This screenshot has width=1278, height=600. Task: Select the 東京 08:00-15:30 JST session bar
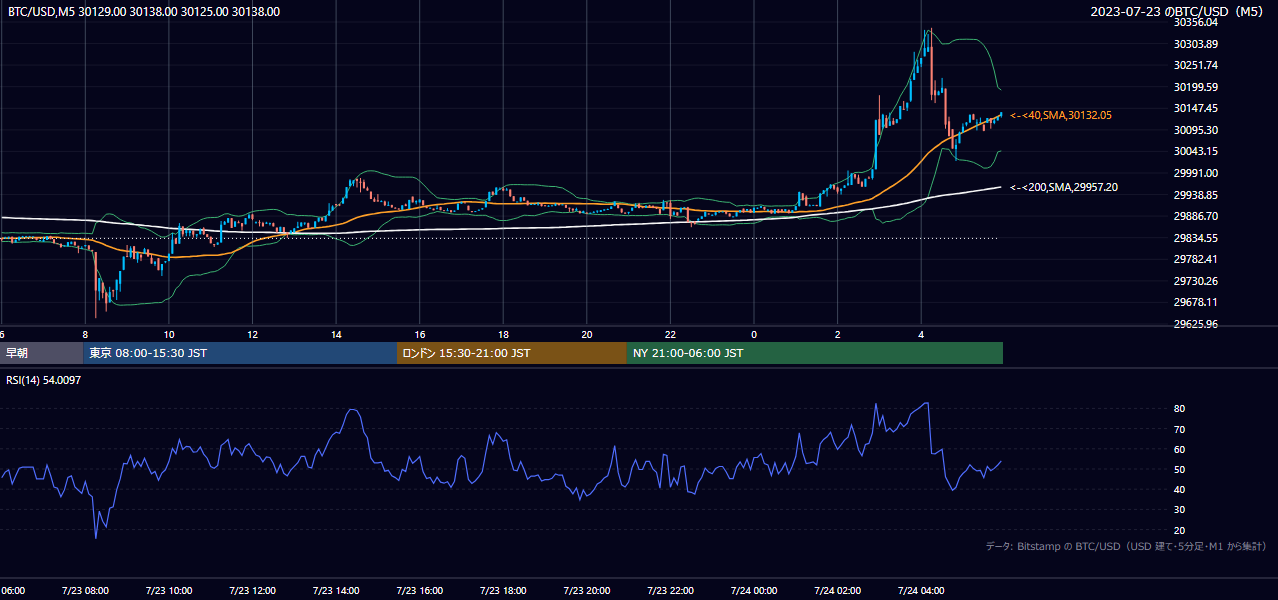[240, 353]
